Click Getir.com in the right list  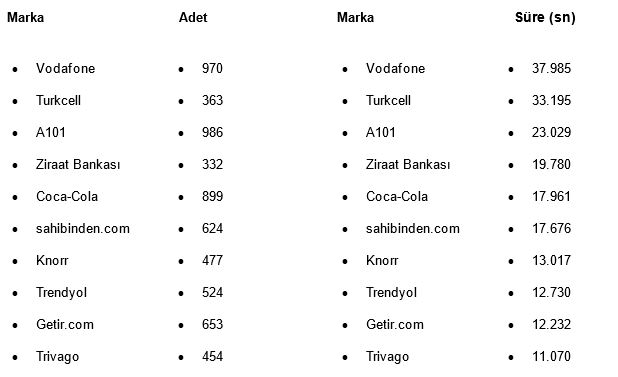click(x=395, y=324)
